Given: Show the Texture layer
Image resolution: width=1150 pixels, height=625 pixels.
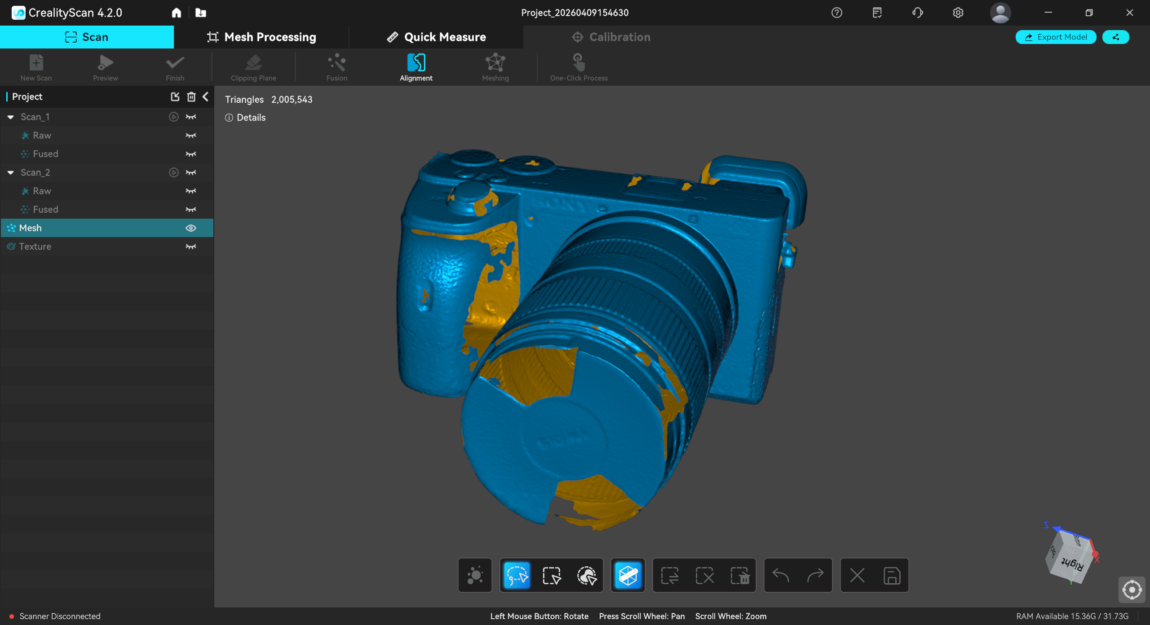Looking at the screenshot, I should (x=190, y=247).
